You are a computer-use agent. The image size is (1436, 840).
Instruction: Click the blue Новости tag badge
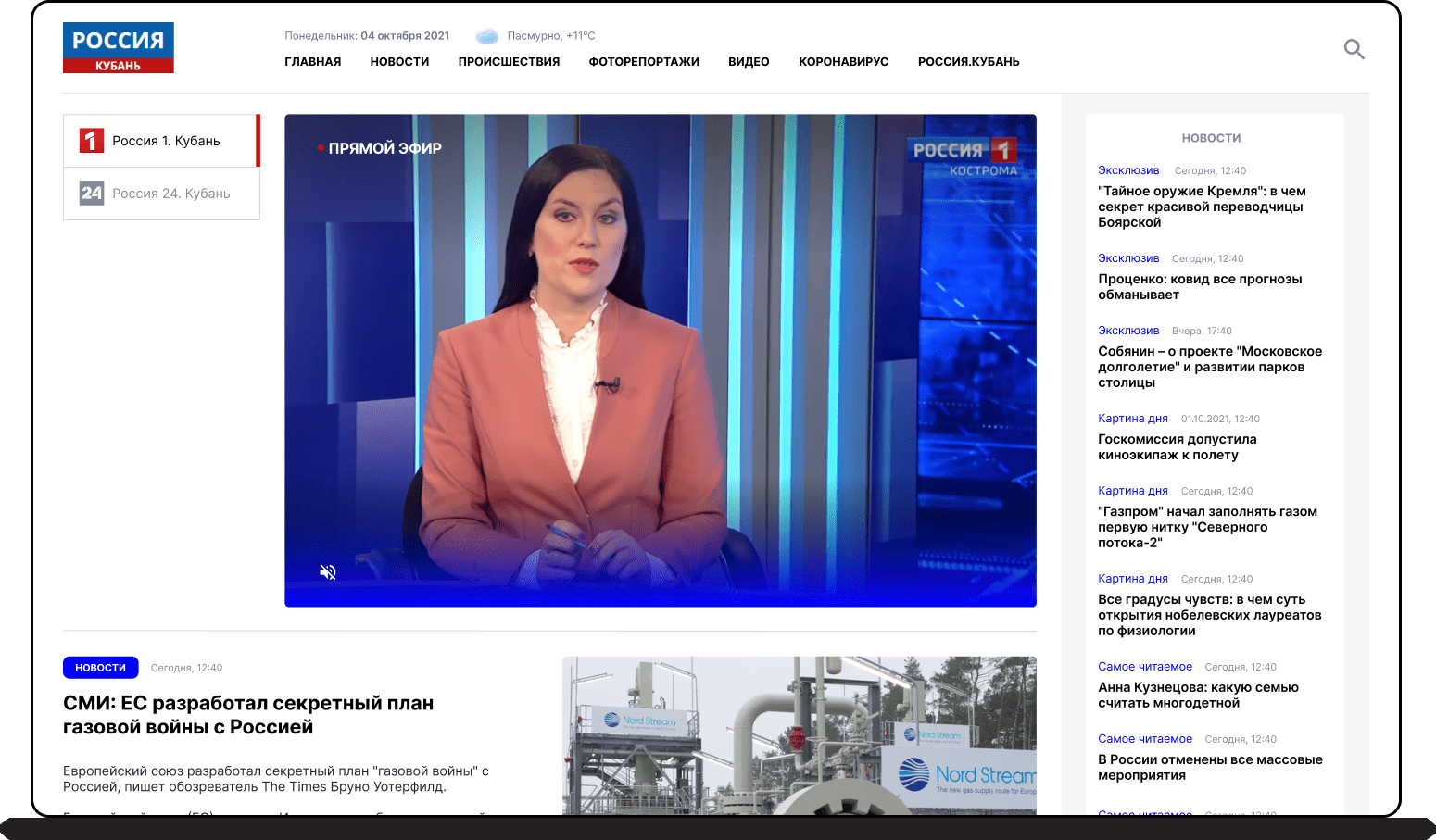click(100, 668)
